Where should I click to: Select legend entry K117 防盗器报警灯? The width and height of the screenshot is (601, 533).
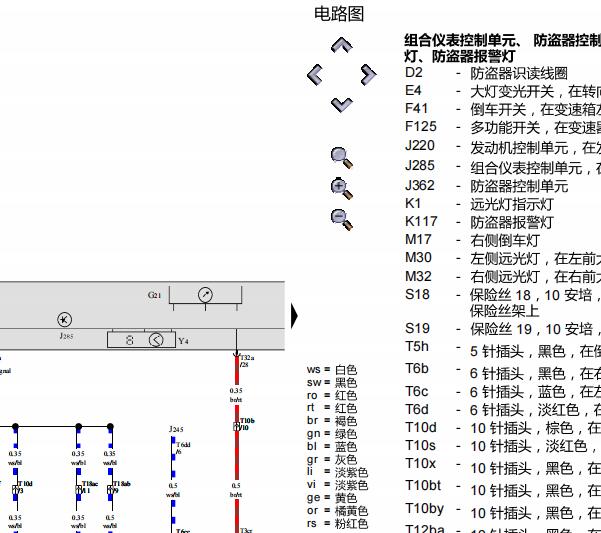(x=479, y=222)
